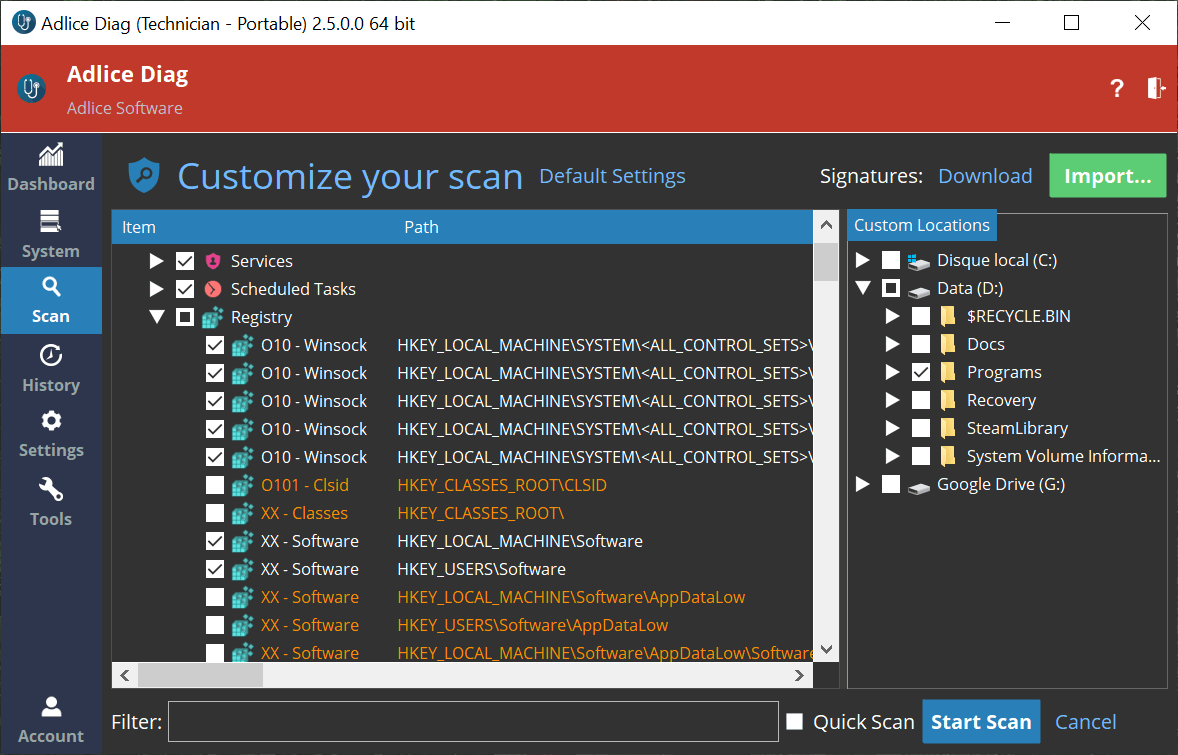
Task: Open the Tools wrench icon
Action: pos(50,490)
